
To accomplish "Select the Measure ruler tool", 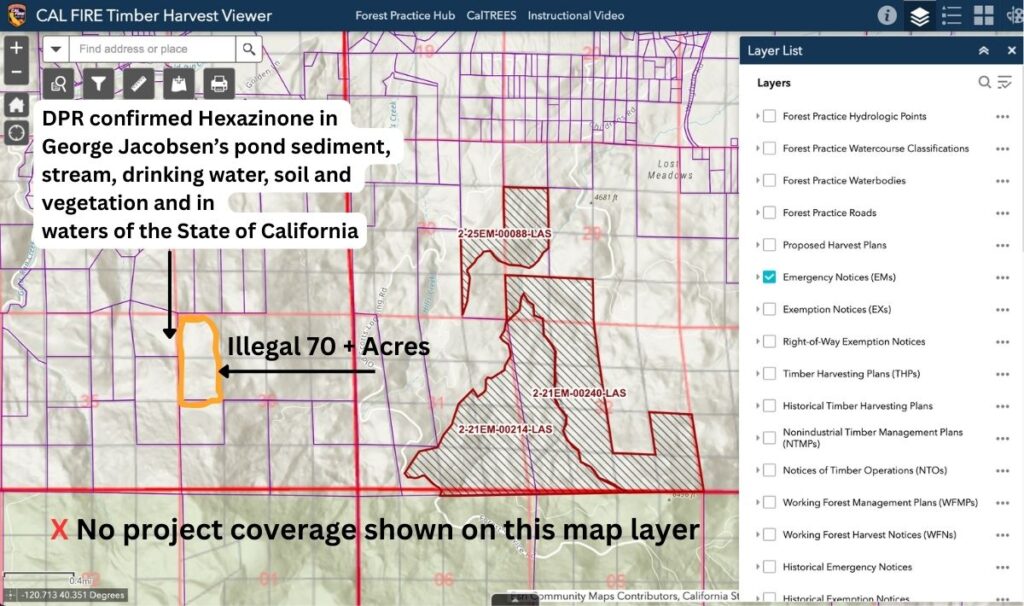I will pos(139,84).
